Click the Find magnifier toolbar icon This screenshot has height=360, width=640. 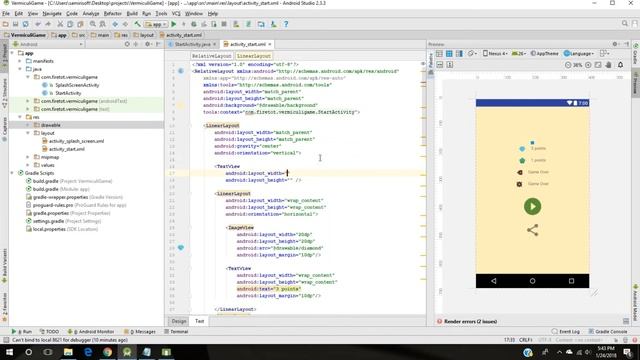(93, 24)
